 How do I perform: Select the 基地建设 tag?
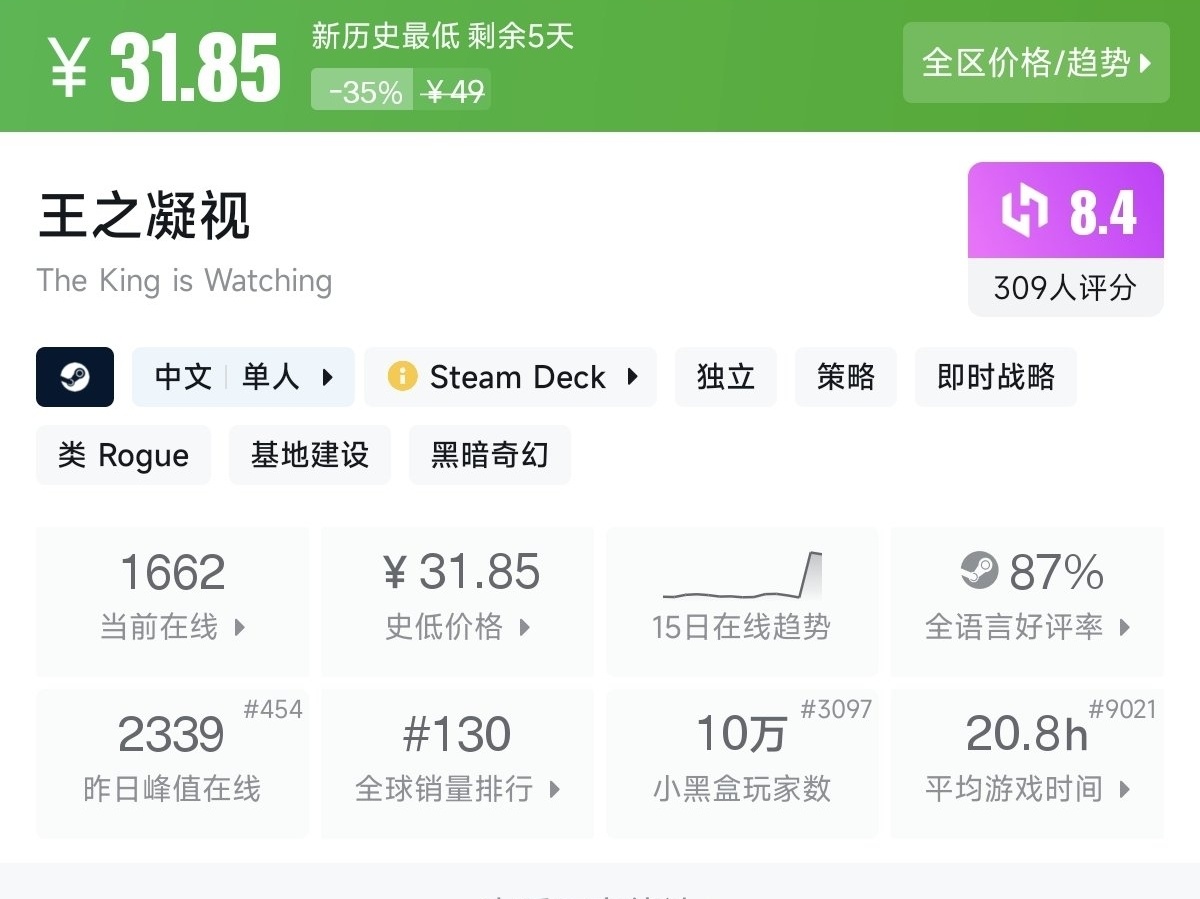(309, 455)
